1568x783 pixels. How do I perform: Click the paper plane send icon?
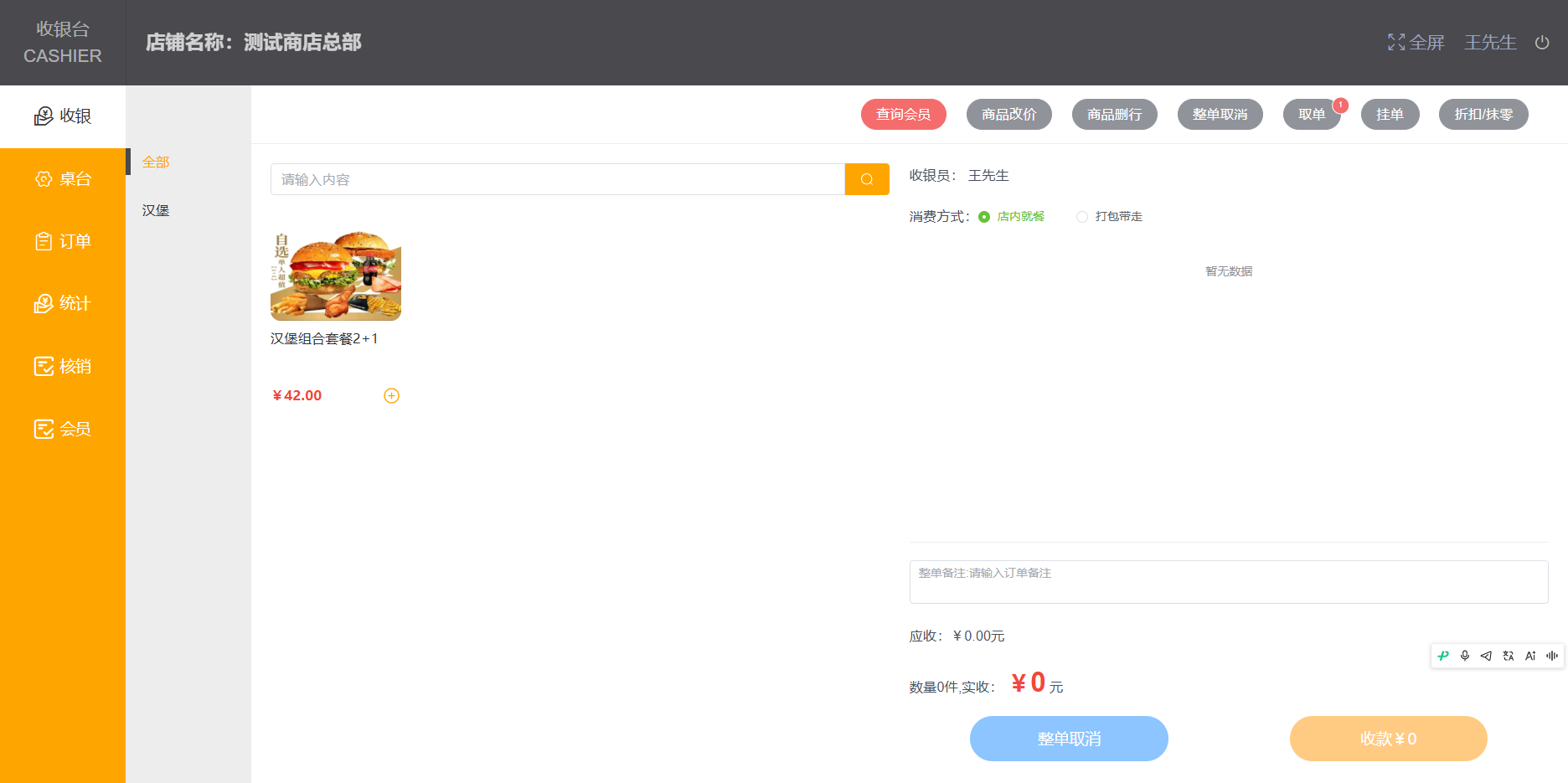(1486, 656)
